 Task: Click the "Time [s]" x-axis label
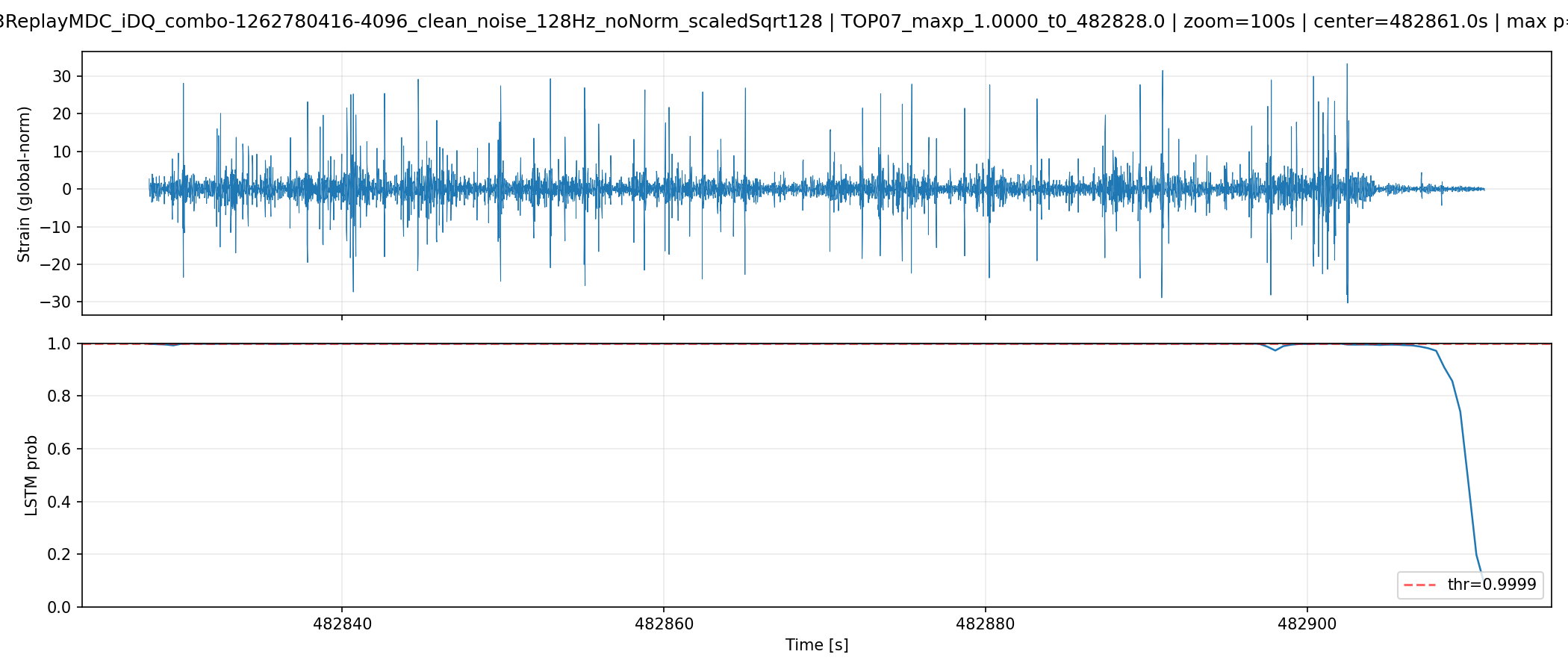(817, 645)
